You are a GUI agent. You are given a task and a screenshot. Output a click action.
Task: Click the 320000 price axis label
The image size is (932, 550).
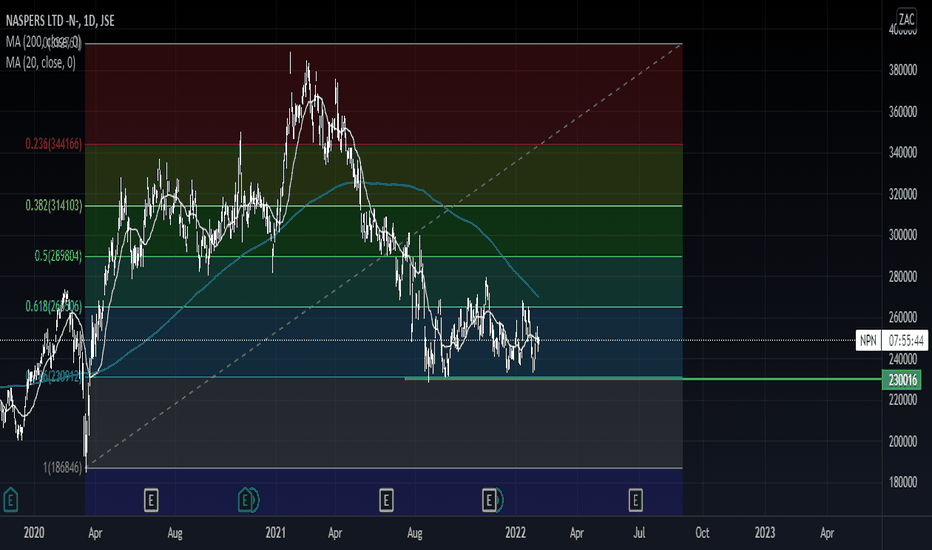click(x=902, y=194)
